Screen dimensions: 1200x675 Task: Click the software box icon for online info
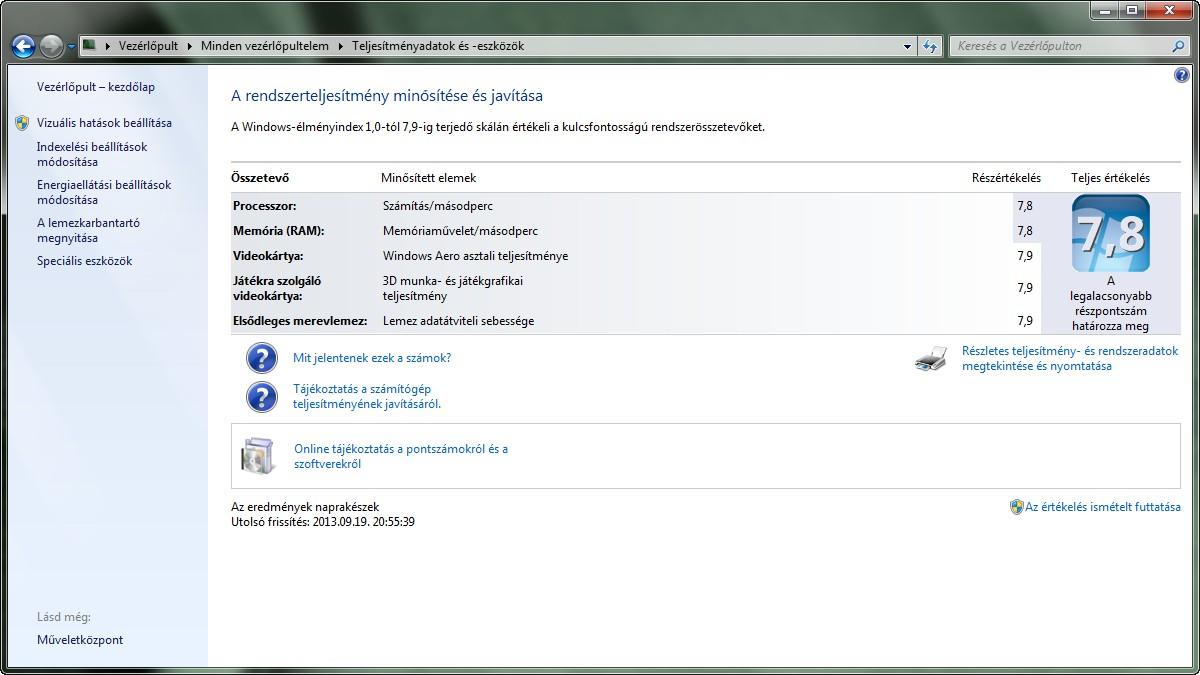[257, 456]
